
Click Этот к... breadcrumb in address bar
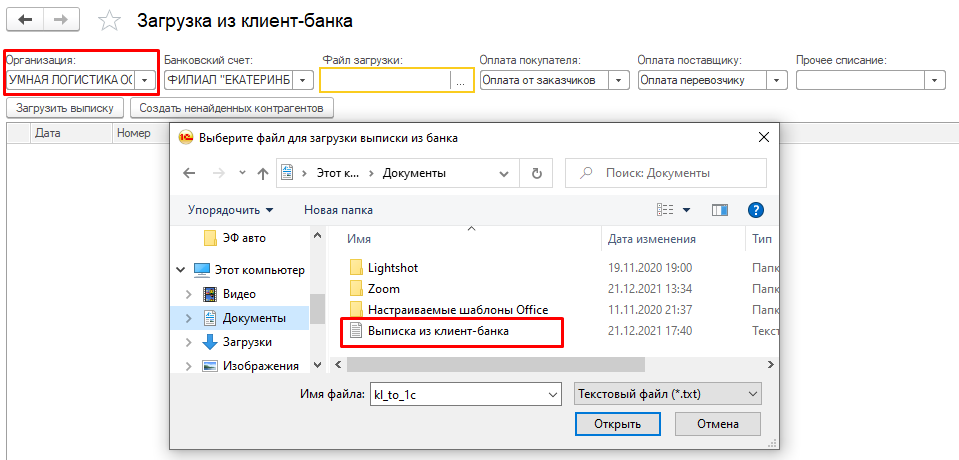pos(338,173)
